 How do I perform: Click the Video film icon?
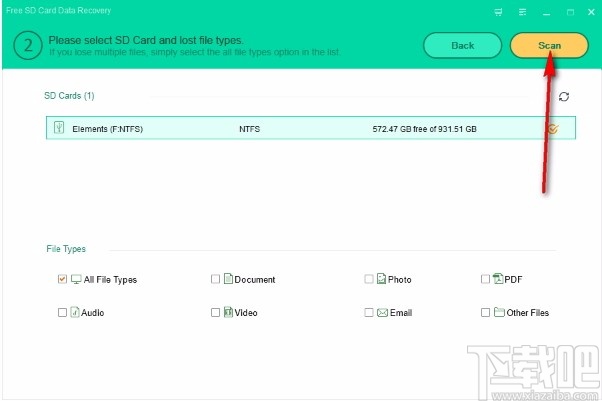[x=228, y=312]
